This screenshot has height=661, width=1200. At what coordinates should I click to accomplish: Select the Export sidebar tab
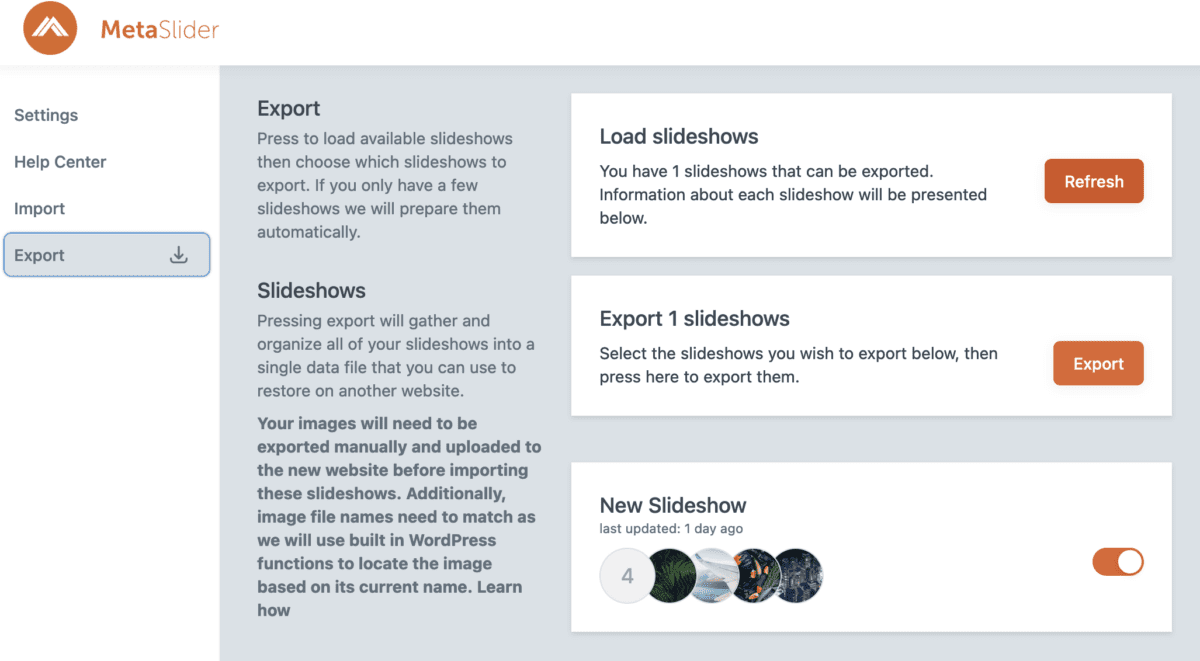tap(39, 255)
